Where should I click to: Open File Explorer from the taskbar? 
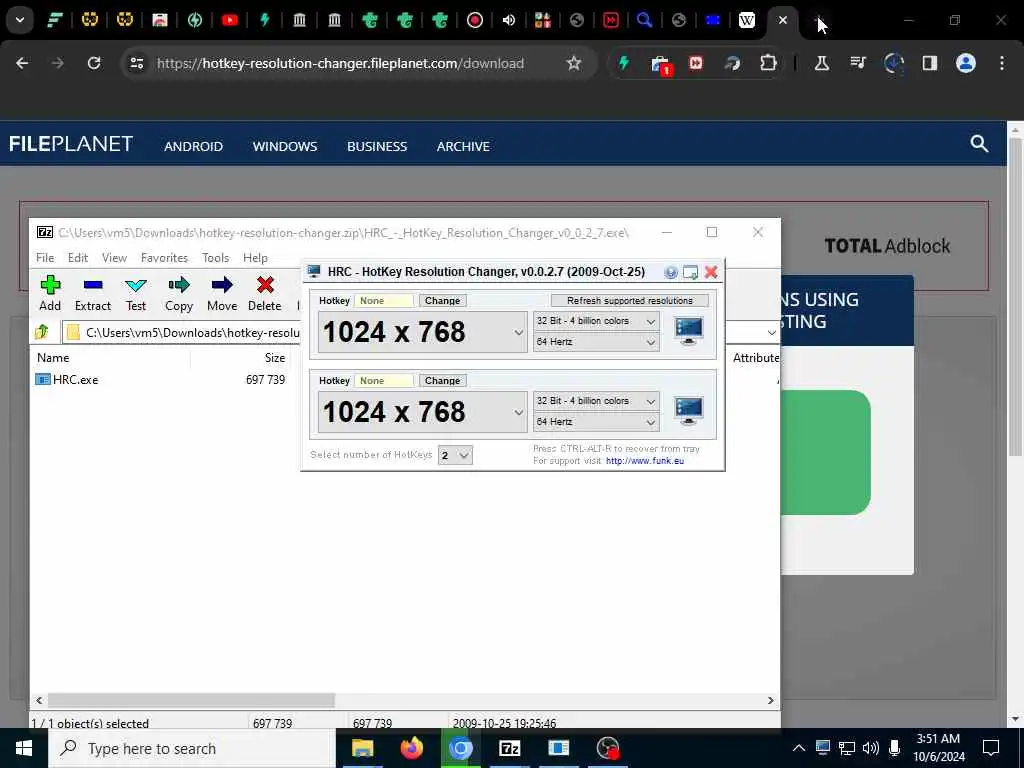[362, 748]
